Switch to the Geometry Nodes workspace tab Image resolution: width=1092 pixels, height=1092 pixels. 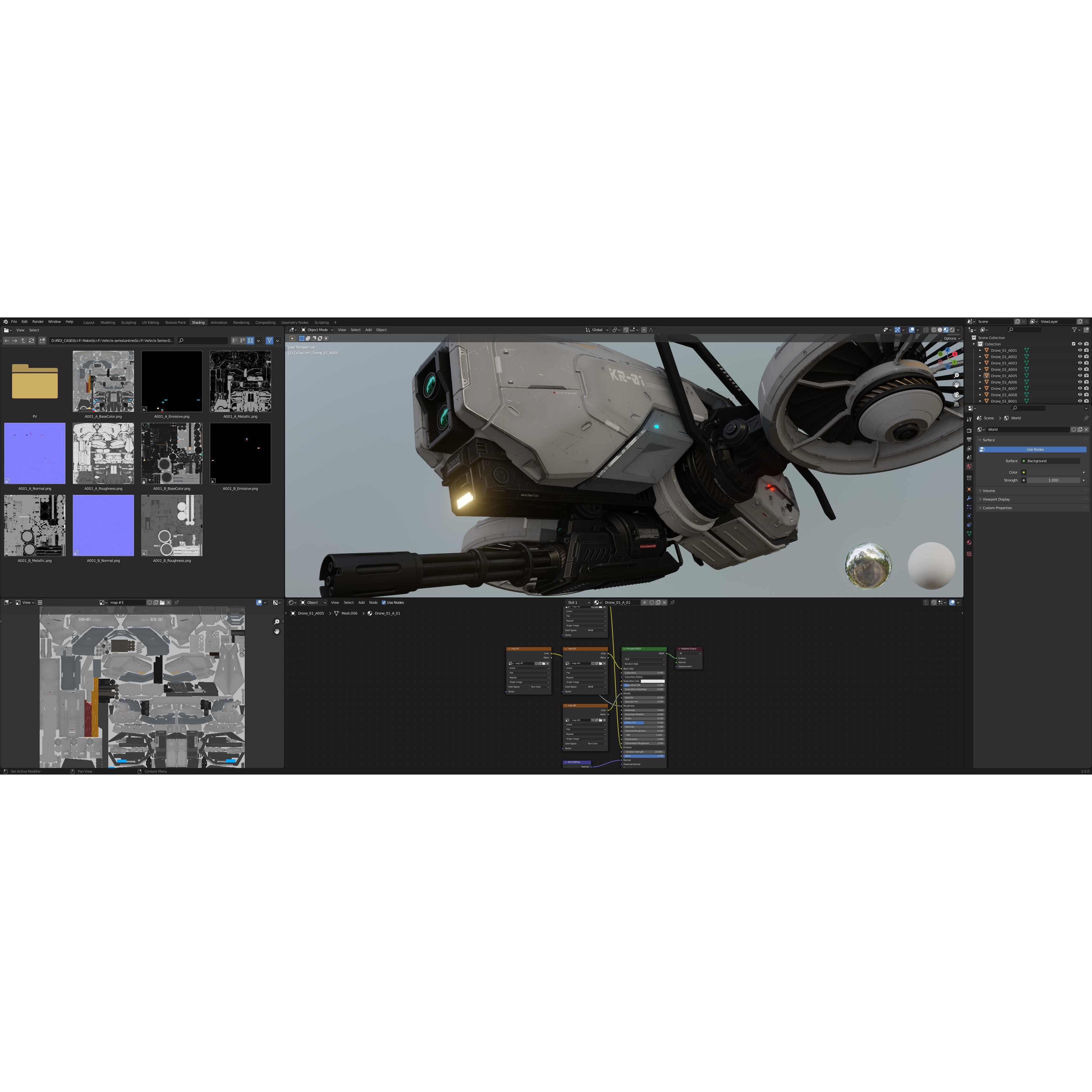(x=295, y=322)
